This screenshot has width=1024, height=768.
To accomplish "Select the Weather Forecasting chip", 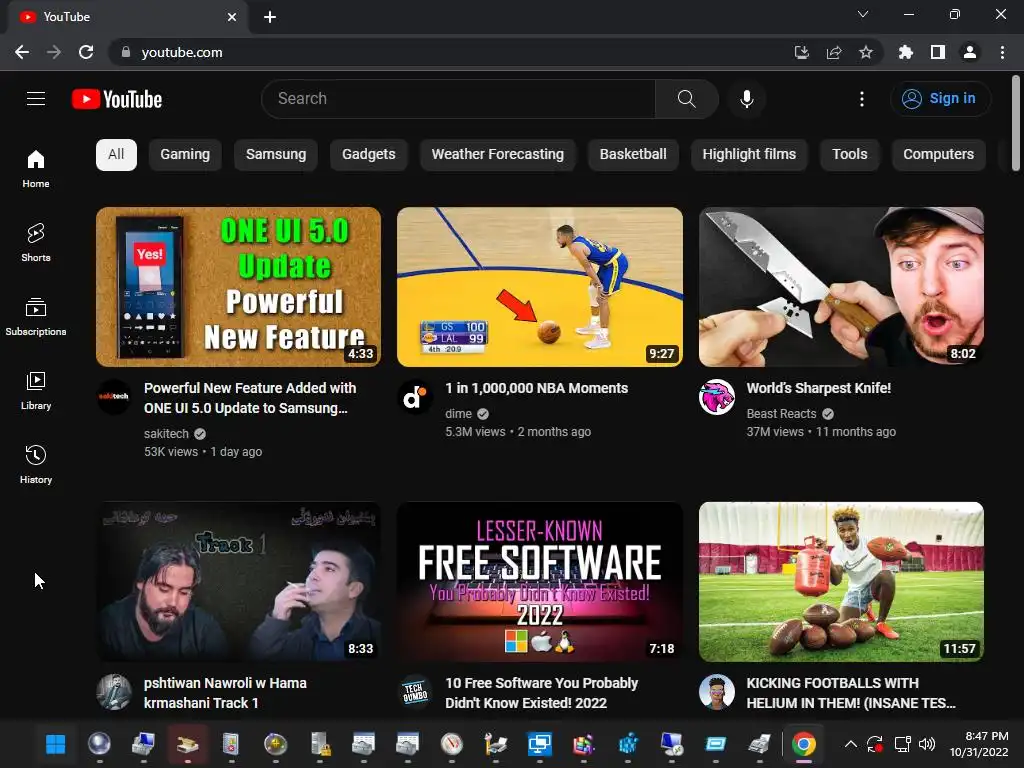I will pyautogui.click(x=498, y=155).
